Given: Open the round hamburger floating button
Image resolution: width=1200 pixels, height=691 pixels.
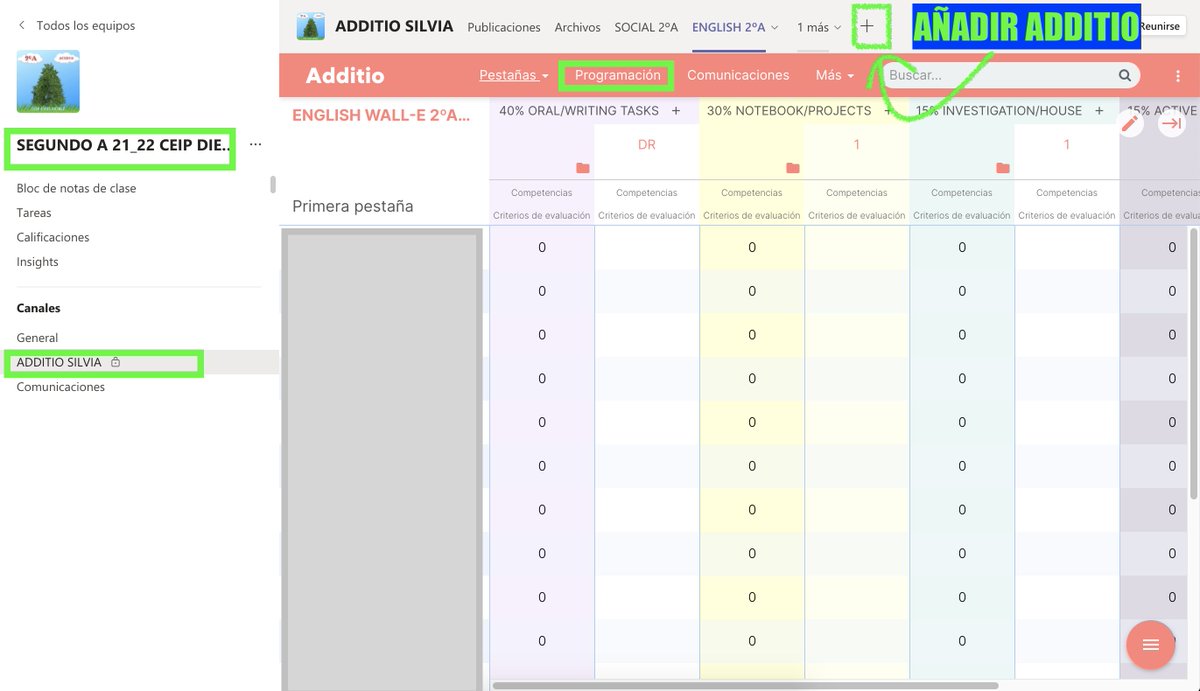Looking at the screenshot, I should (1150, 645).
